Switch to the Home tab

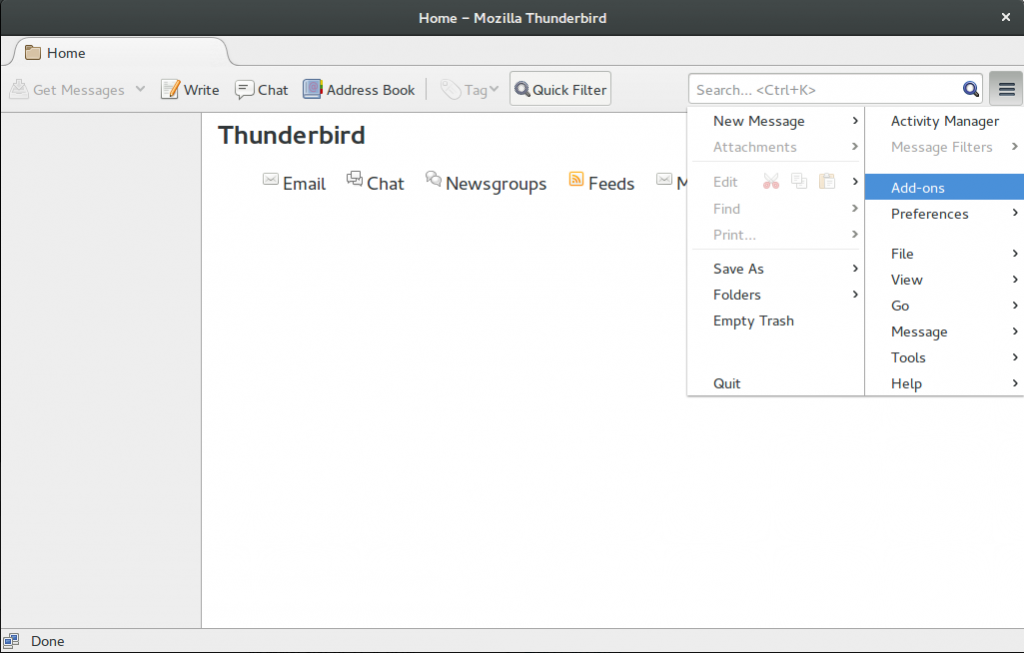121,52
